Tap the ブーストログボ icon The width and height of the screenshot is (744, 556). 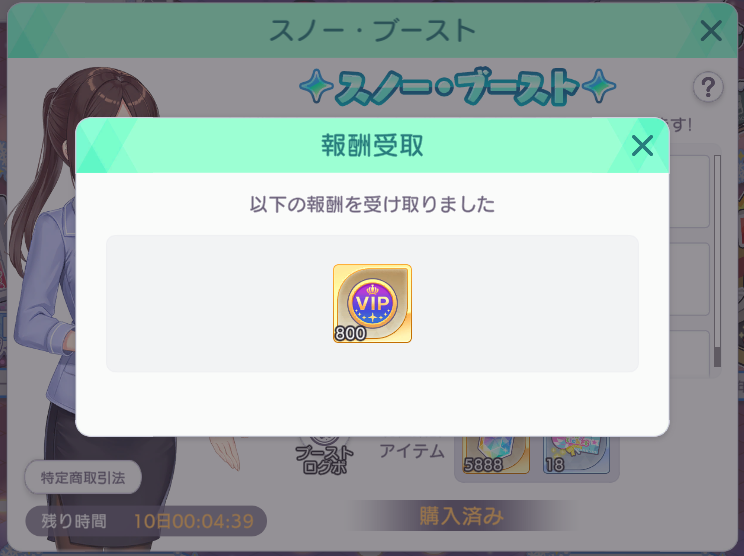tap(325, 456)
